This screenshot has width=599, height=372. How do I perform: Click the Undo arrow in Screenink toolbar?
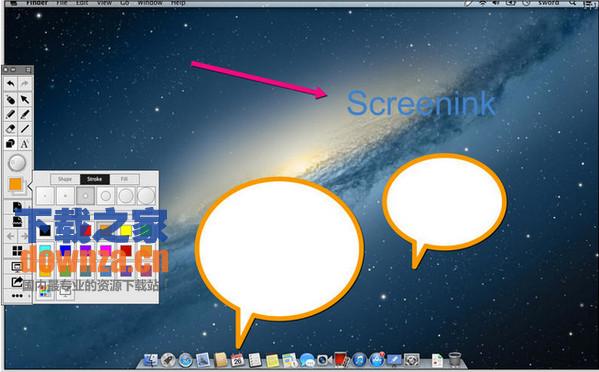point(11,84)
